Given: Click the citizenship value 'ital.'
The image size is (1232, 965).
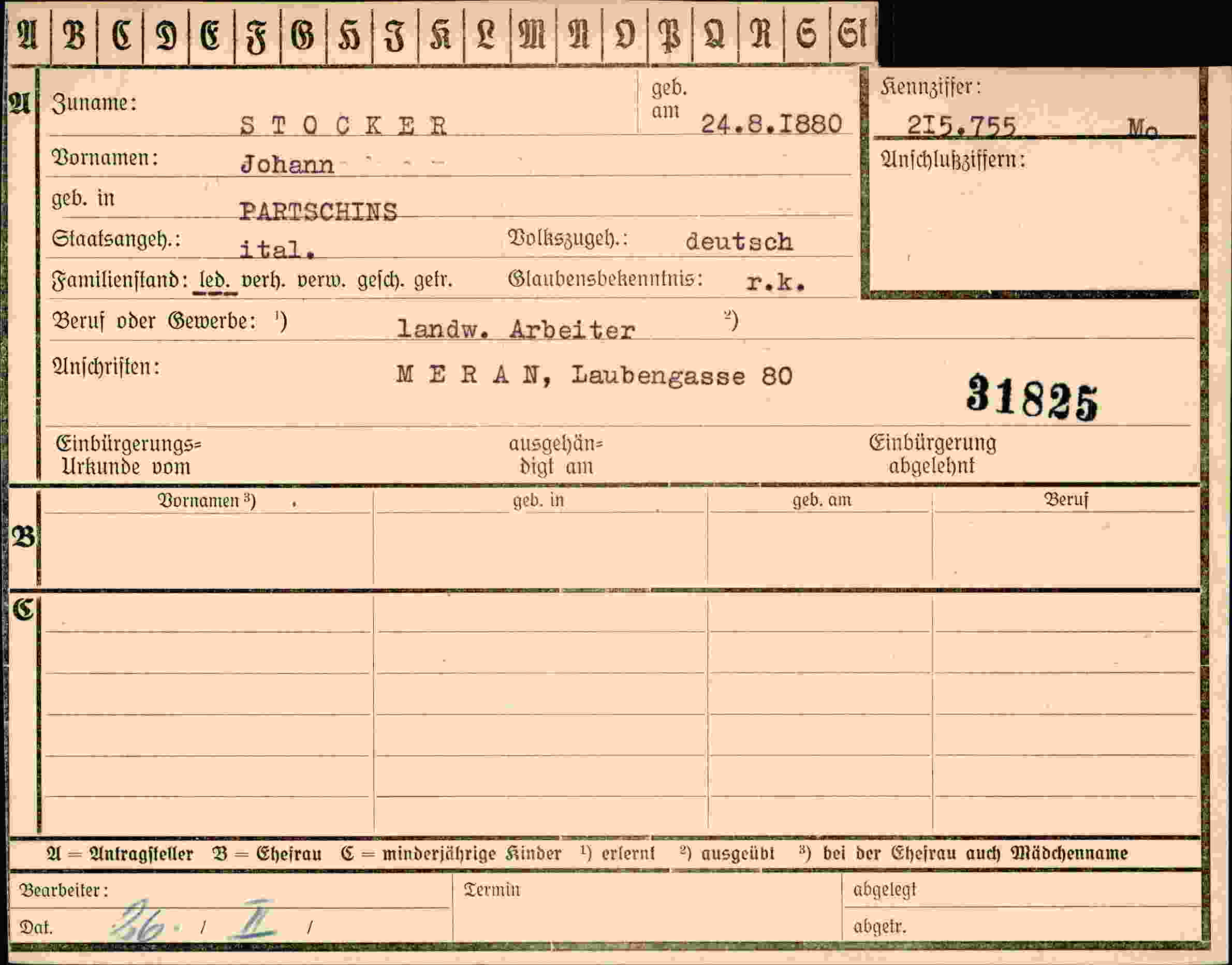Looking at the screenshot, I should coord(277,248).
